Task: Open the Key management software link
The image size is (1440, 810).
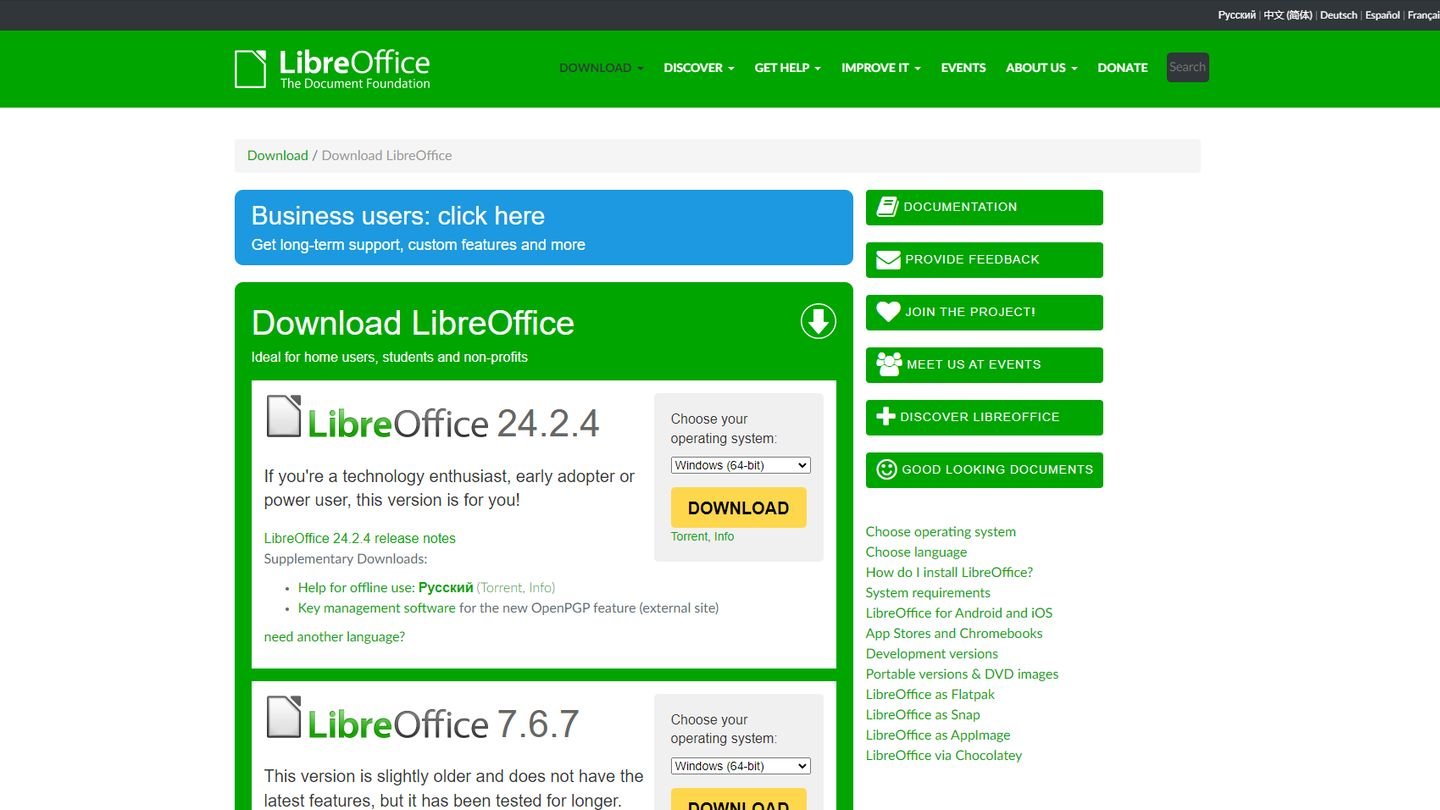Action: coord(377,608)
